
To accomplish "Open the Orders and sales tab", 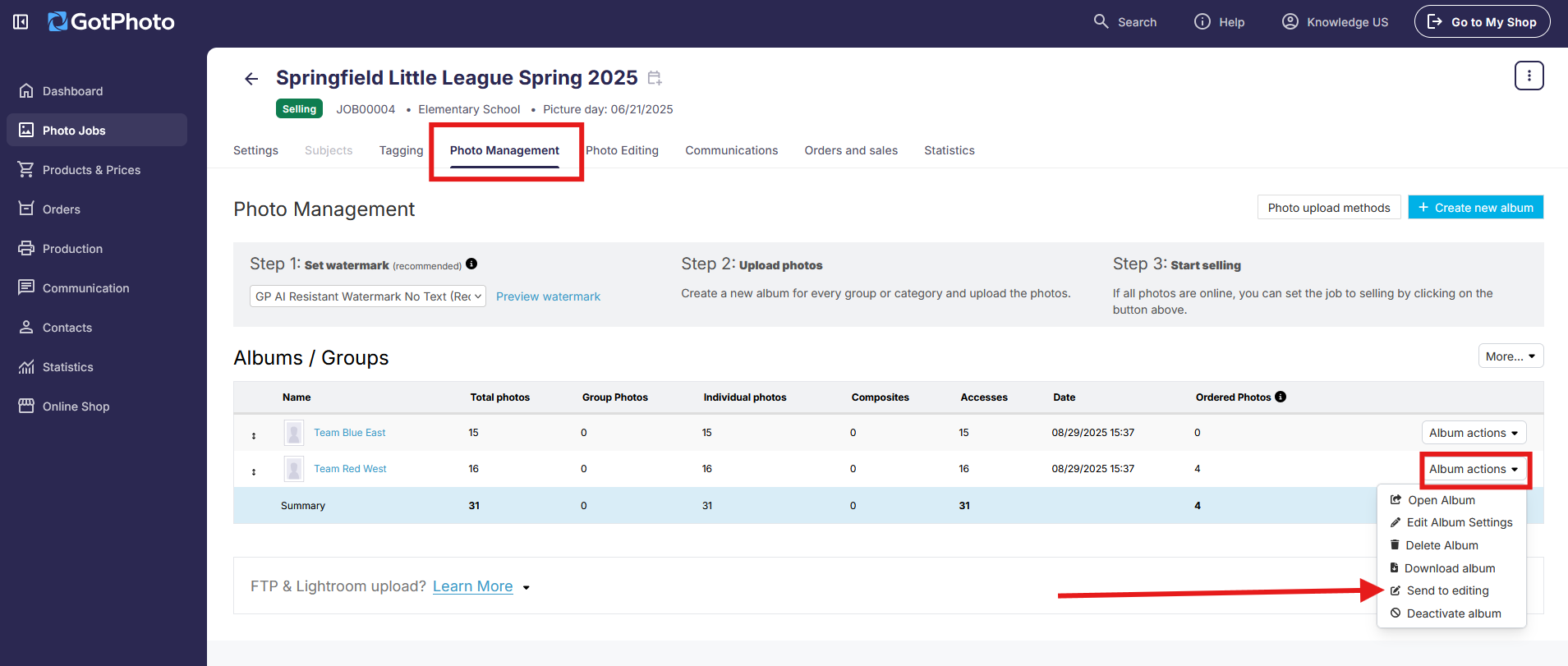I will coord(851,150).
